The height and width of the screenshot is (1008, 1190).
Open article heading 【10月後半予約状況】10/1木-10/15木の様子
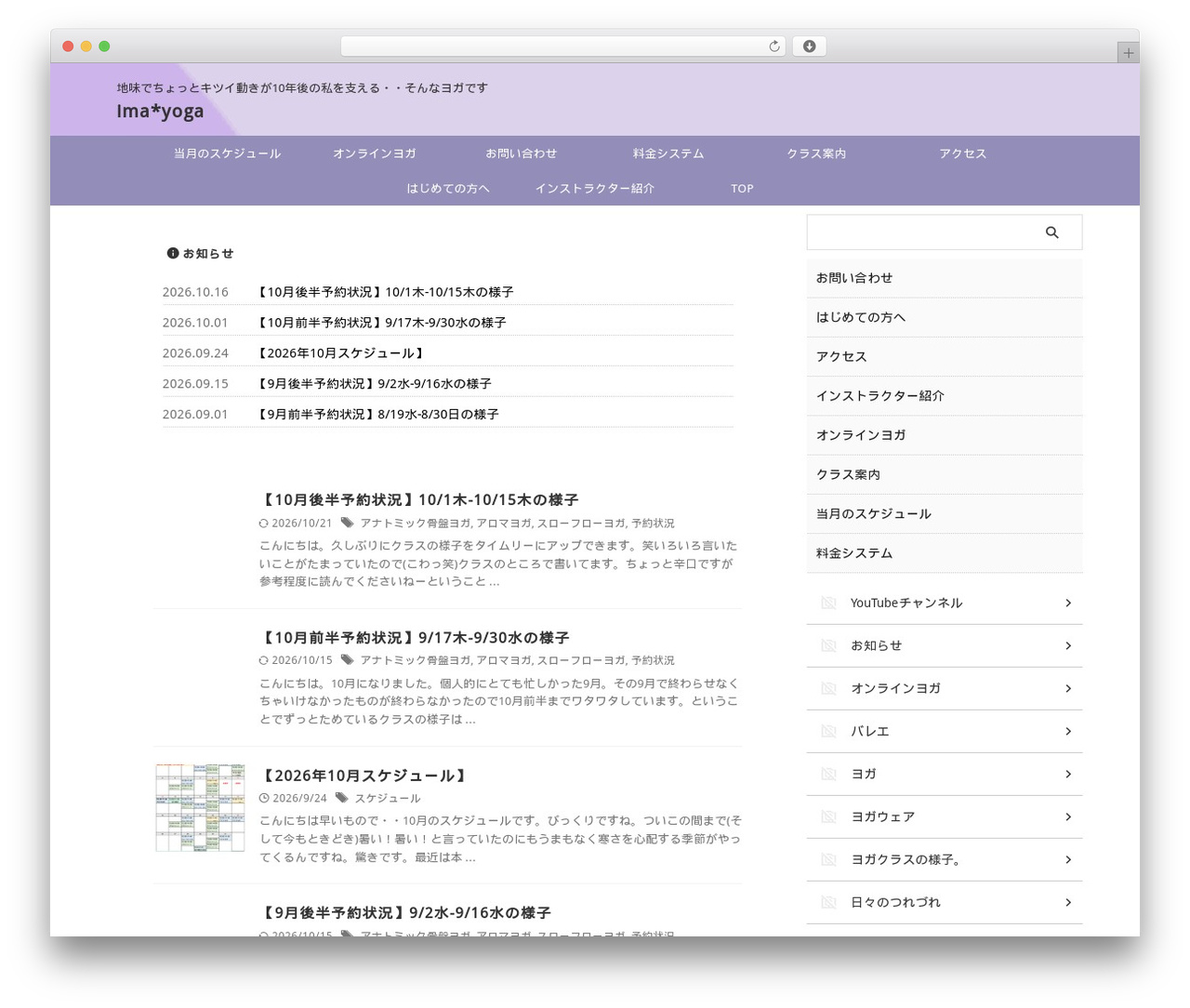click(x=418, y=500)
